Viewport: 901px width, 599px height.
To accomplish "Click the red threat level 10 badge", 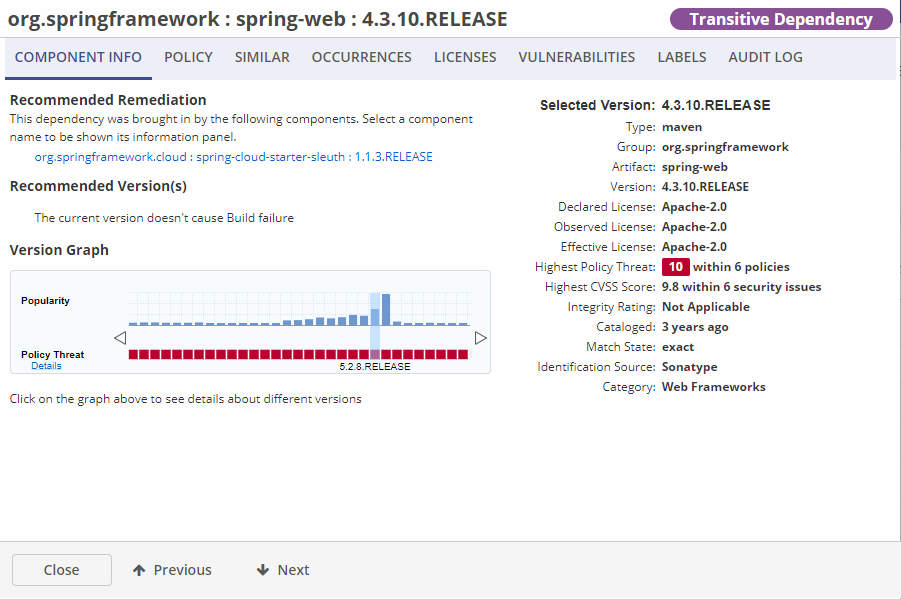I will point(675,267).
